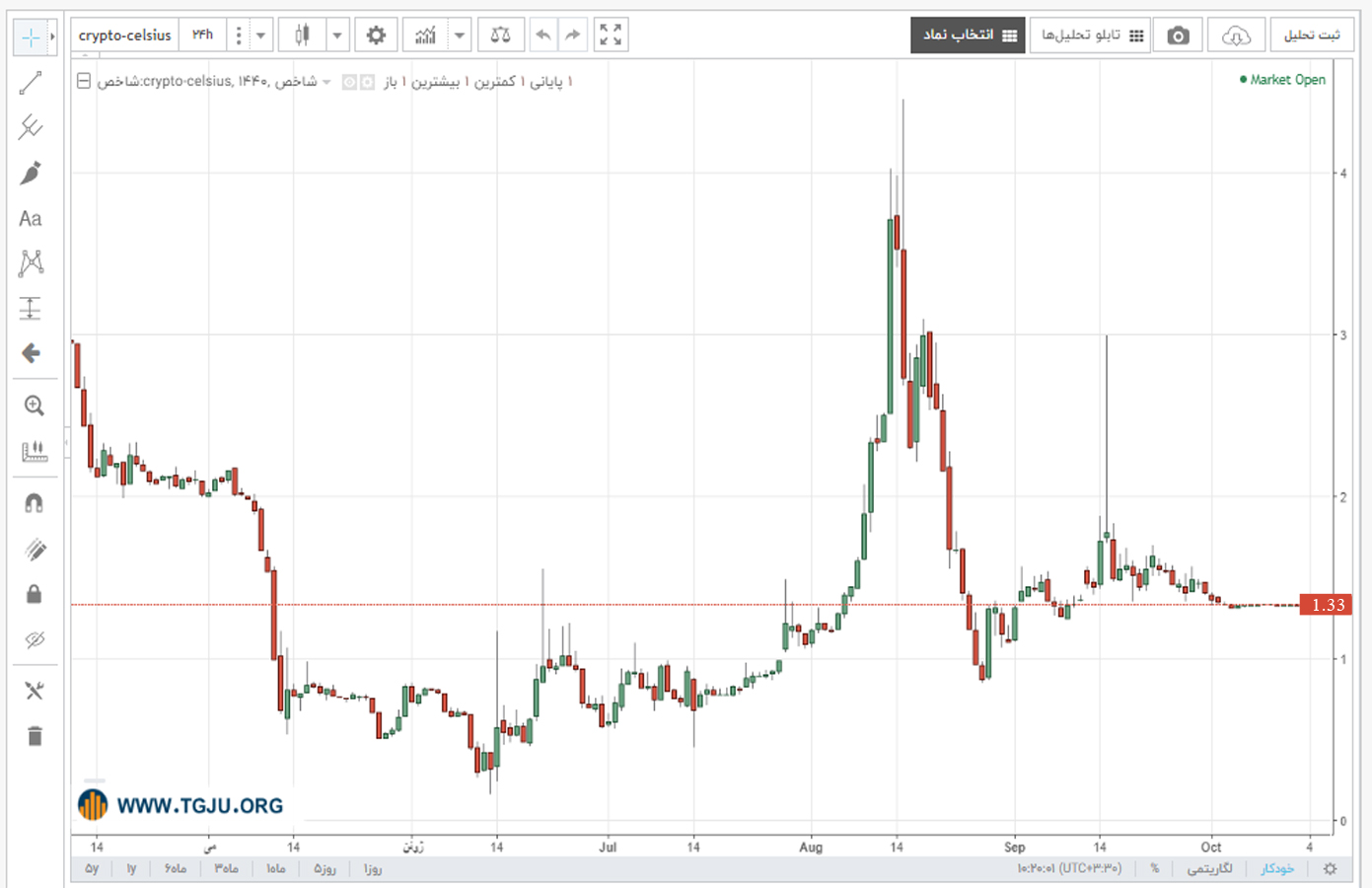The height and width of the screenshot is (888, 1372).
Task: Expand the cursor type arrow beside crosshair
Action: click(52, 37)
